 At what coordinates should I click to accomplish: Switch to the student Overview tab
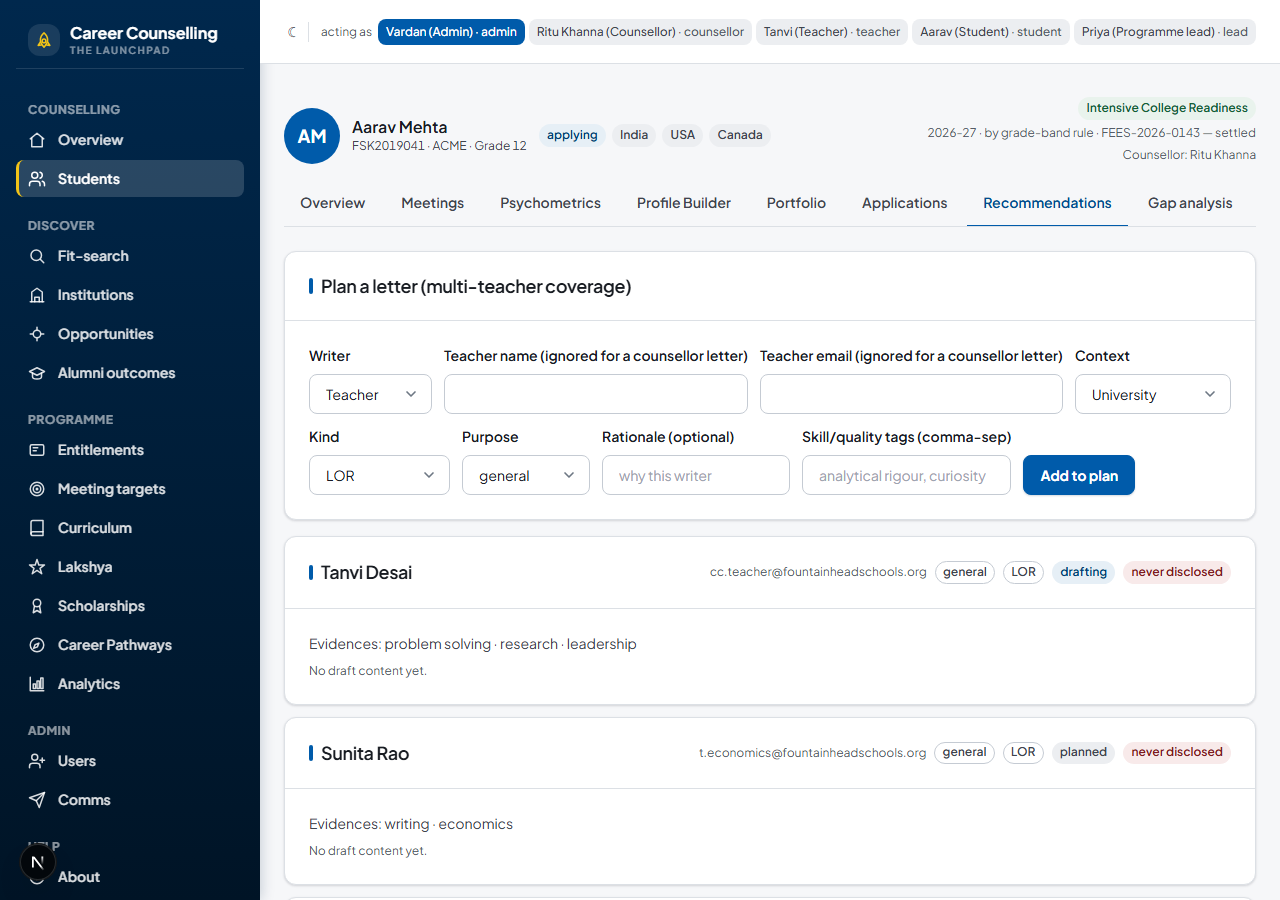[333, 203]
